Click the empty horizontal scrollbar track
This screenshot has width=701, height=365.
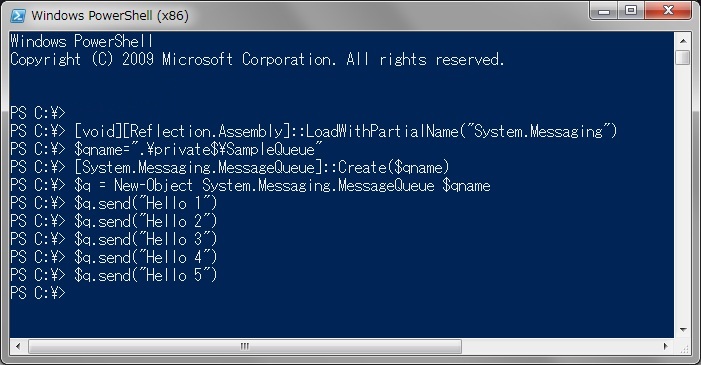(x=559, y=346)
